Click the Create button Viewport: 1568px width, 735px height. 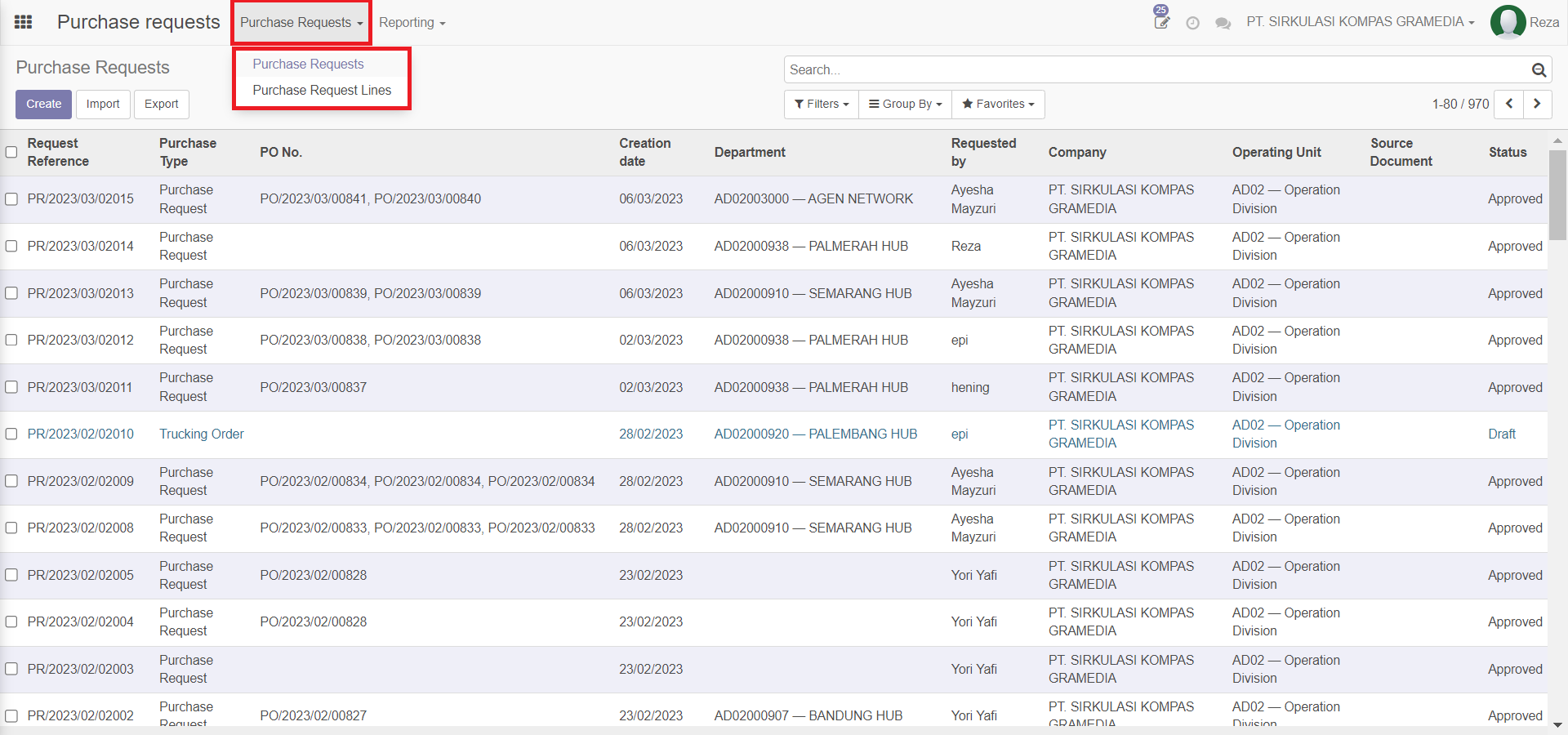coord(43,104)
